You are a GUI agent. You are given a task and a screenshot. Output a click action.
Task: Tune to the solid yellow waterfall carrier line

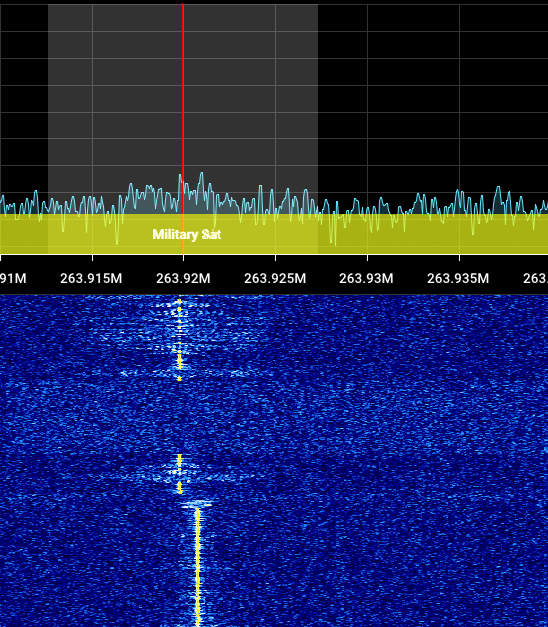(198, 568)
